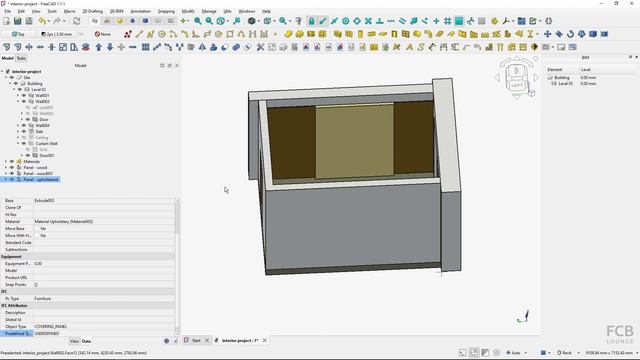
Task: Click the blue working plane folder icon
Action: click(x=522, y=21)
